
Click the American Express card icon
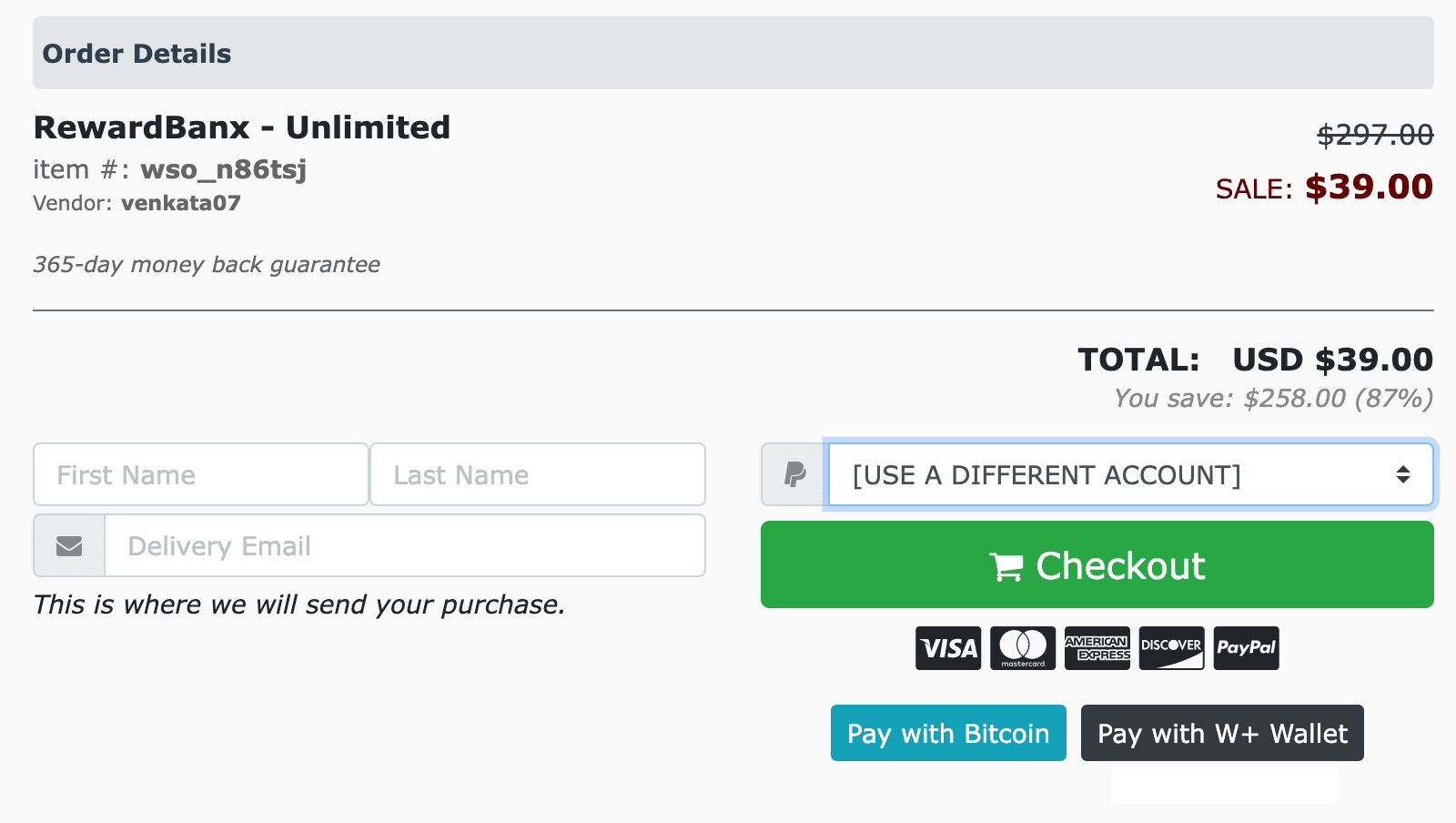click(x=1097, y=648)
